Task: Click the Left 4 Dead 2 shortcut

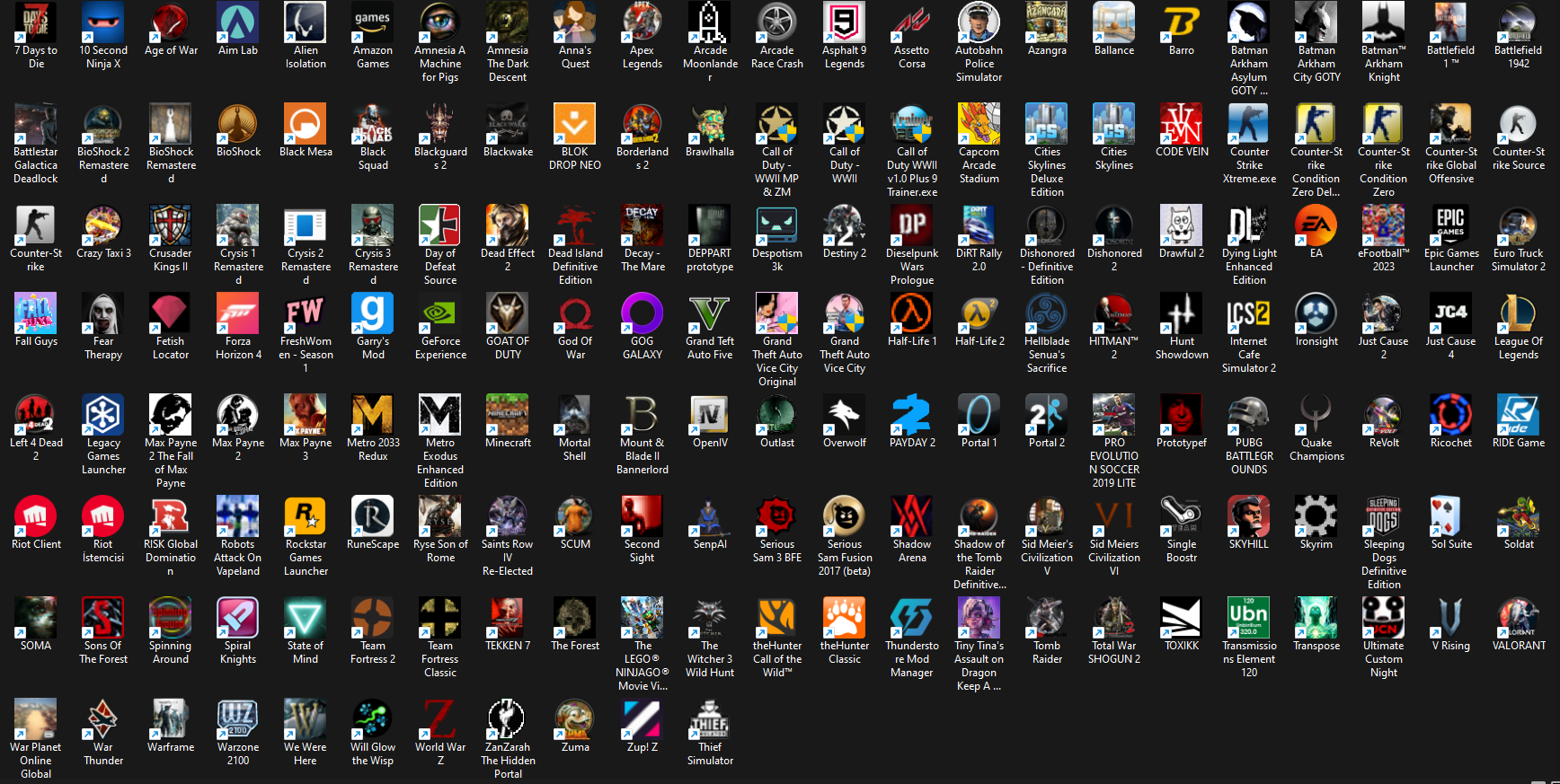Action: click(x=36, y=415)
